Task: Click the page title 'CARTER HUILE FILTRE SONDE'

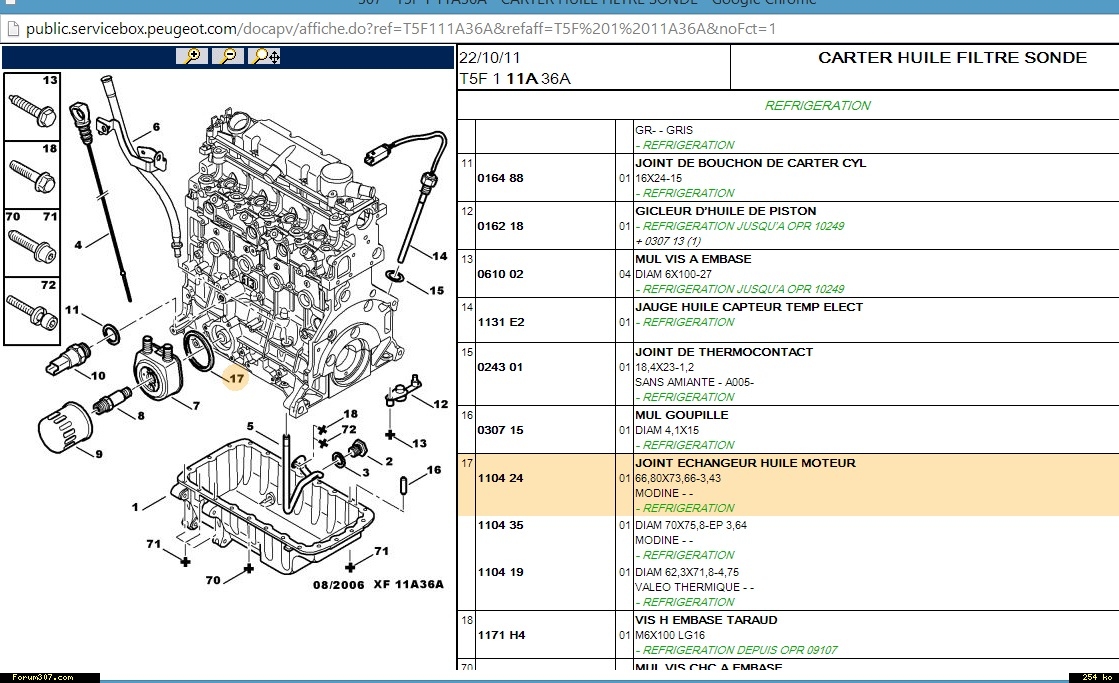Action: (x=952, y=58)
